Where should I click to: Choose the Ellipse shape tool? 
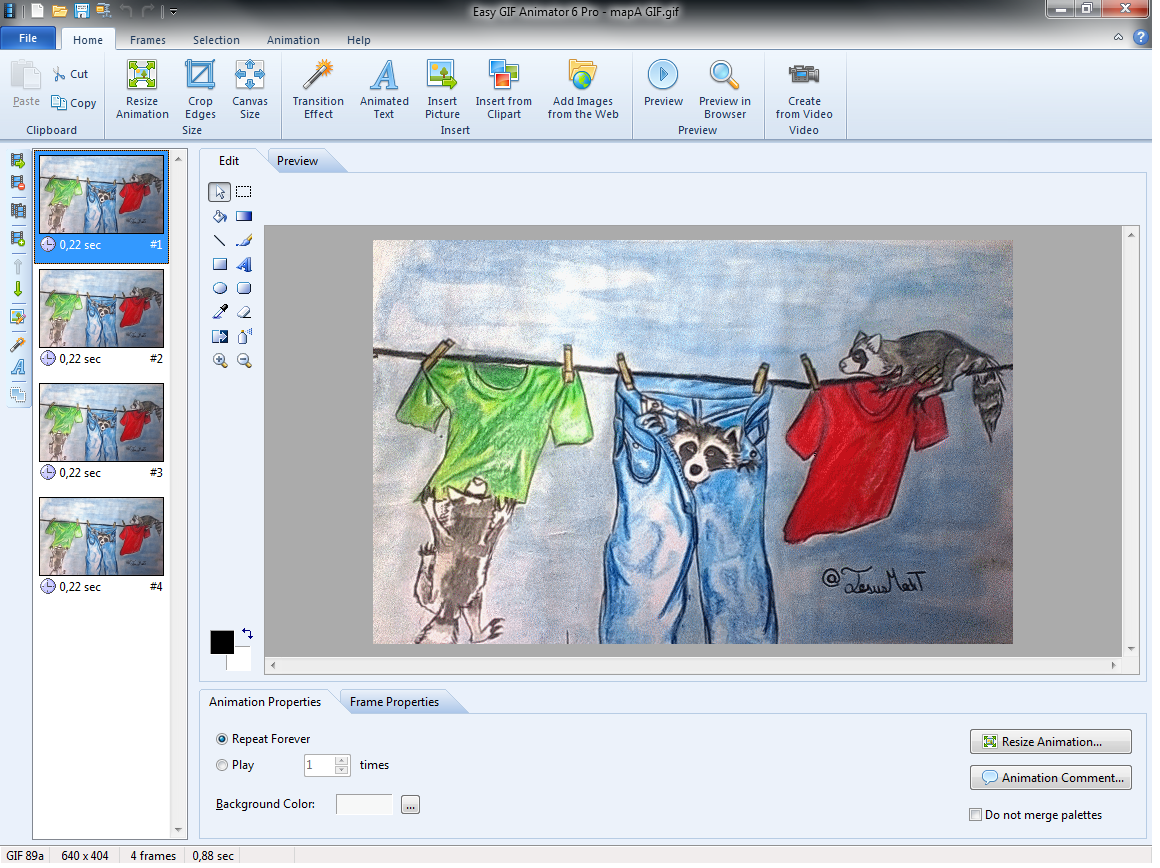220,288
